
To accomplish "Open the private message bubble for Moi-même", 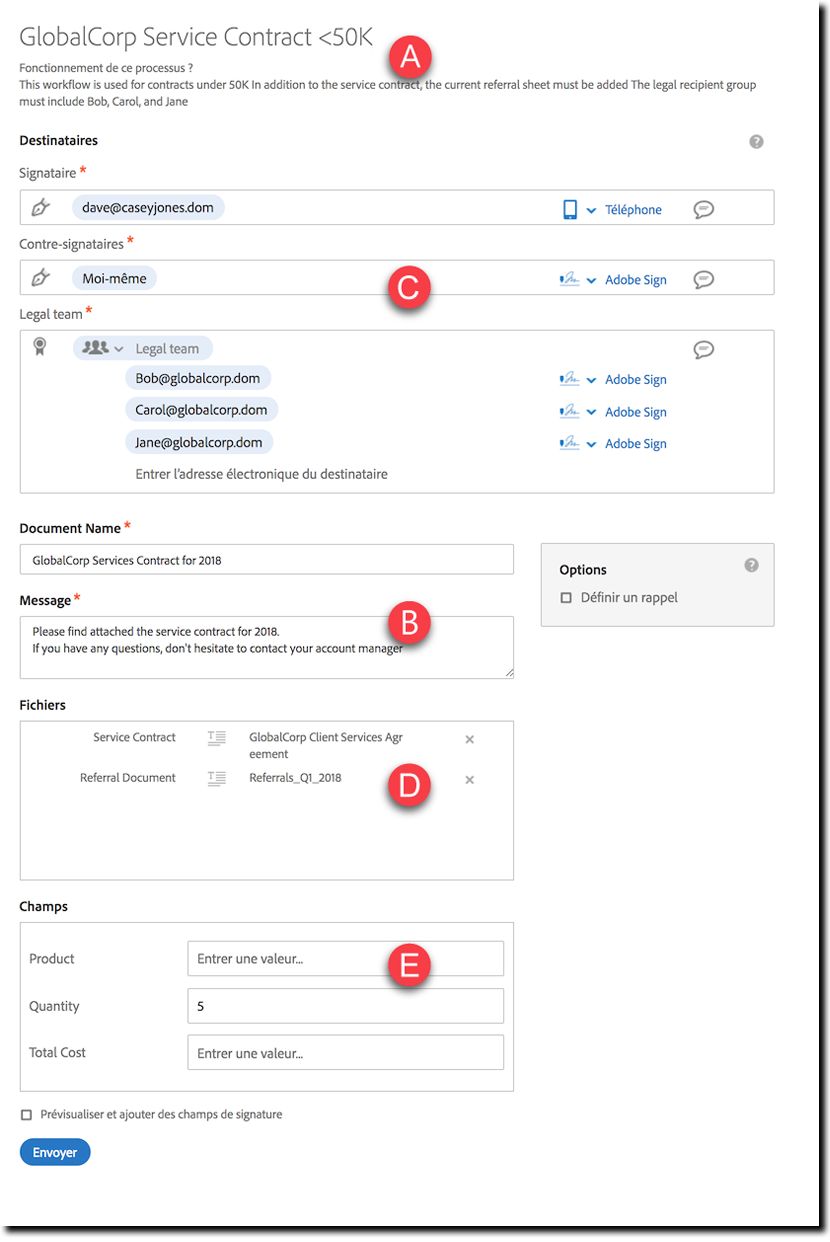I will (x=704, y=280).
